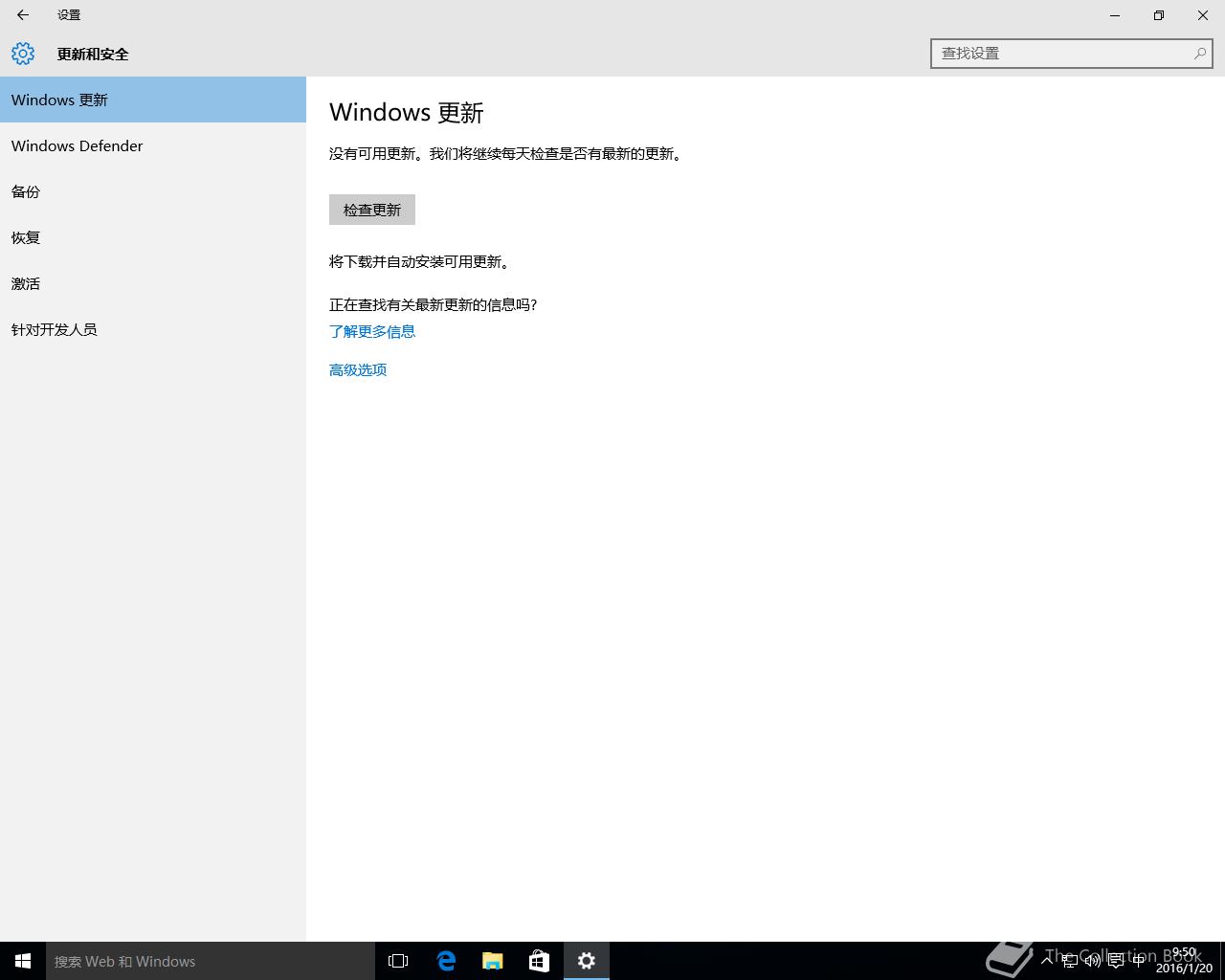Select 激活 in the sidebar
The width and height of the screenshot is (1225, 980).
coord(153,283)
